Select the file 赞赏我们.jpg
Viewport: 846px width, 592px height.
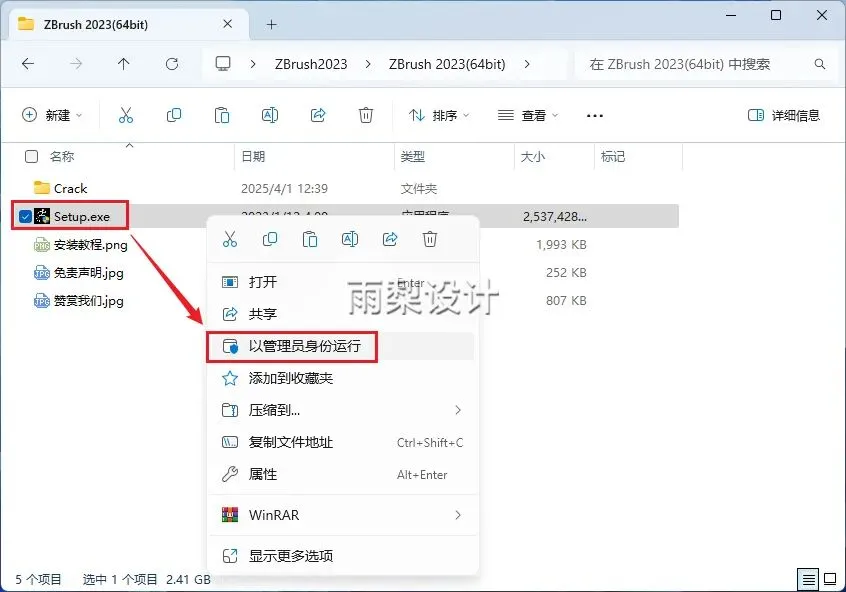tap(88, 301)
